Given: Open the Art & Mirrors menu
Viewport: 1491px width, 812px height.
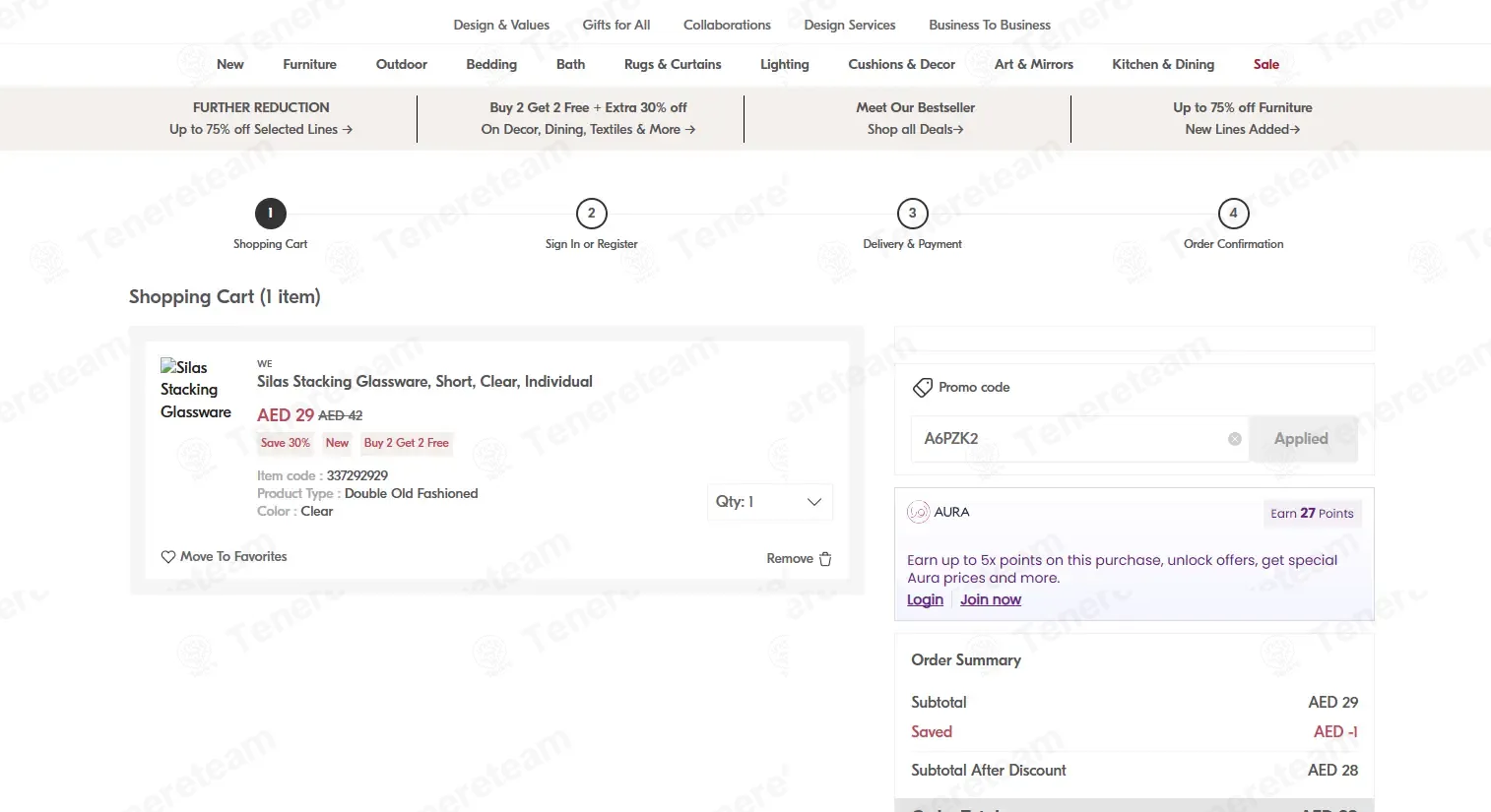Looking at the screenshot, I should [x=1034, y=64].
